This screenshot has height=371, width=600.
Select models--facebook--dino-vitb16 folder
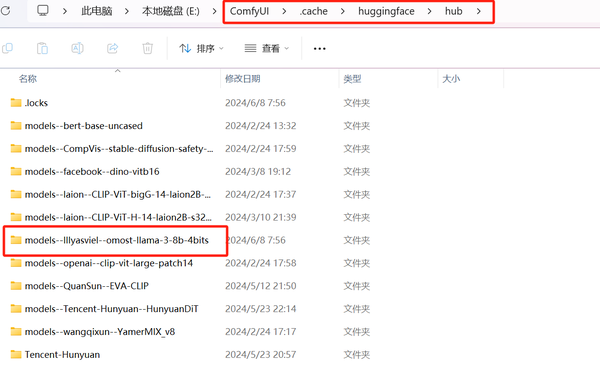(92, 172)
